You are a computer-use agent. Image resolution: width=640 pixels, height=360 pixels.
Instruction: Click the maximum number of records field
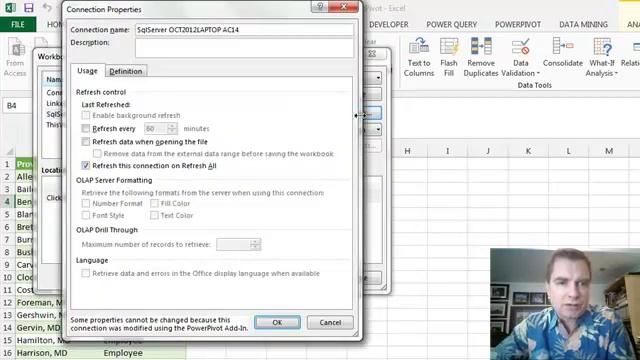233,244
